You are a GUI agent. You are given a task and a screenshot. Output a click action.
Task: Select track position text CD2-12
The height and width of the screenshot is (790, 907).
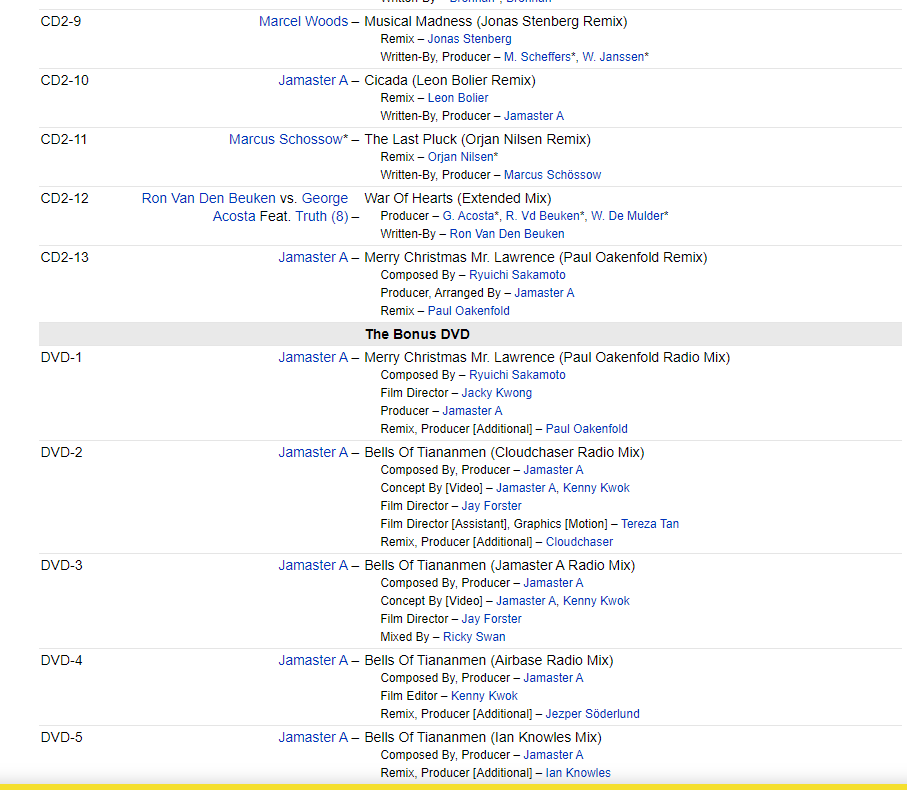pyautogui.click(x=64, y=198)
